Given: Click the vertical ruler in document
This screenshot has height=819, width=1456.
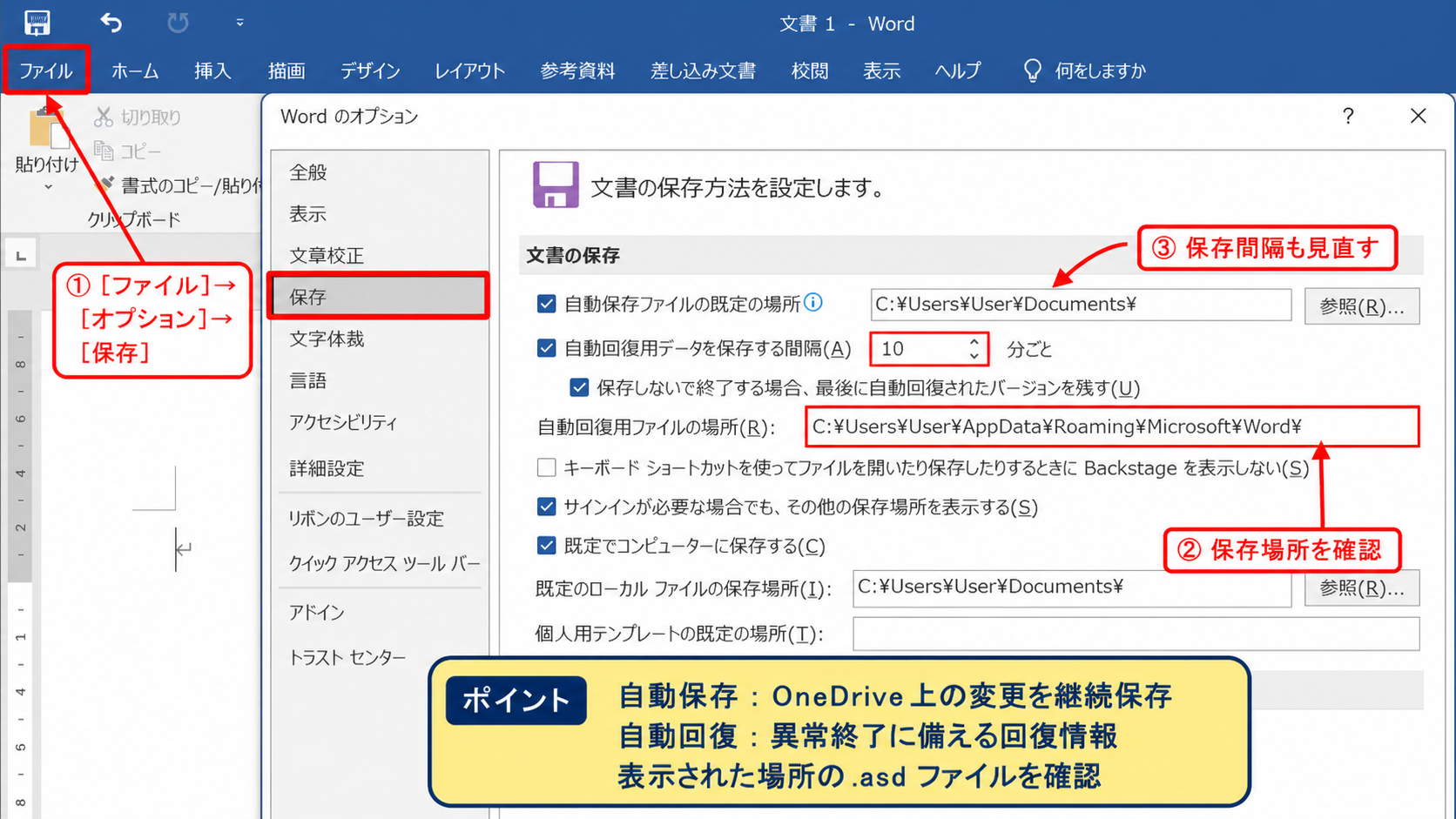Looking at the screenshot, I should (20, 566).
